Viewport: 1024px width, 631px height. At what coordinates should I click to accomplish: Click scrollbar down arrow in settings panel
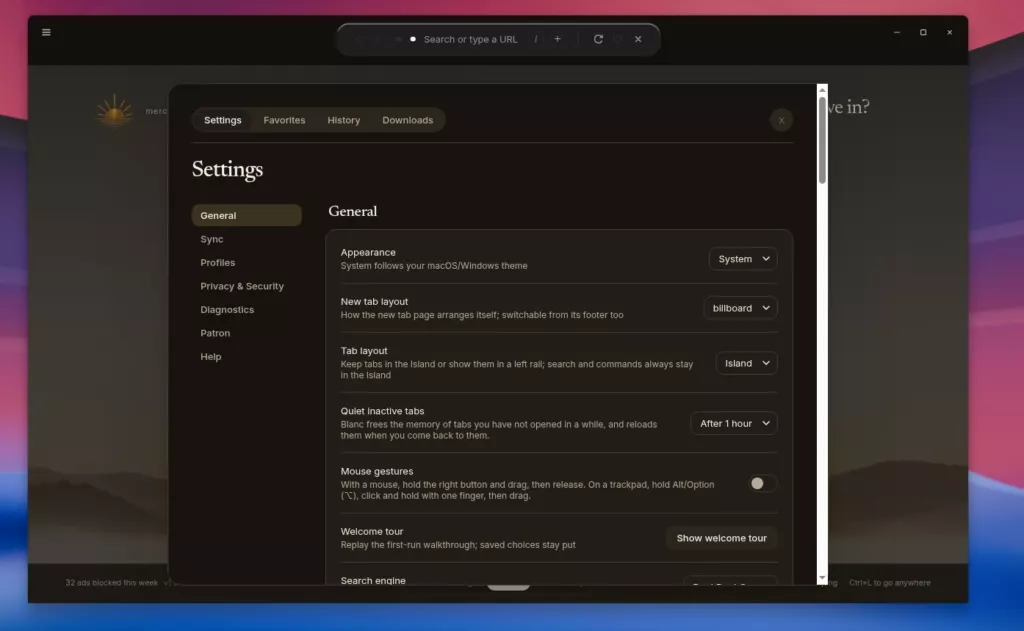[x=822, y=579]
